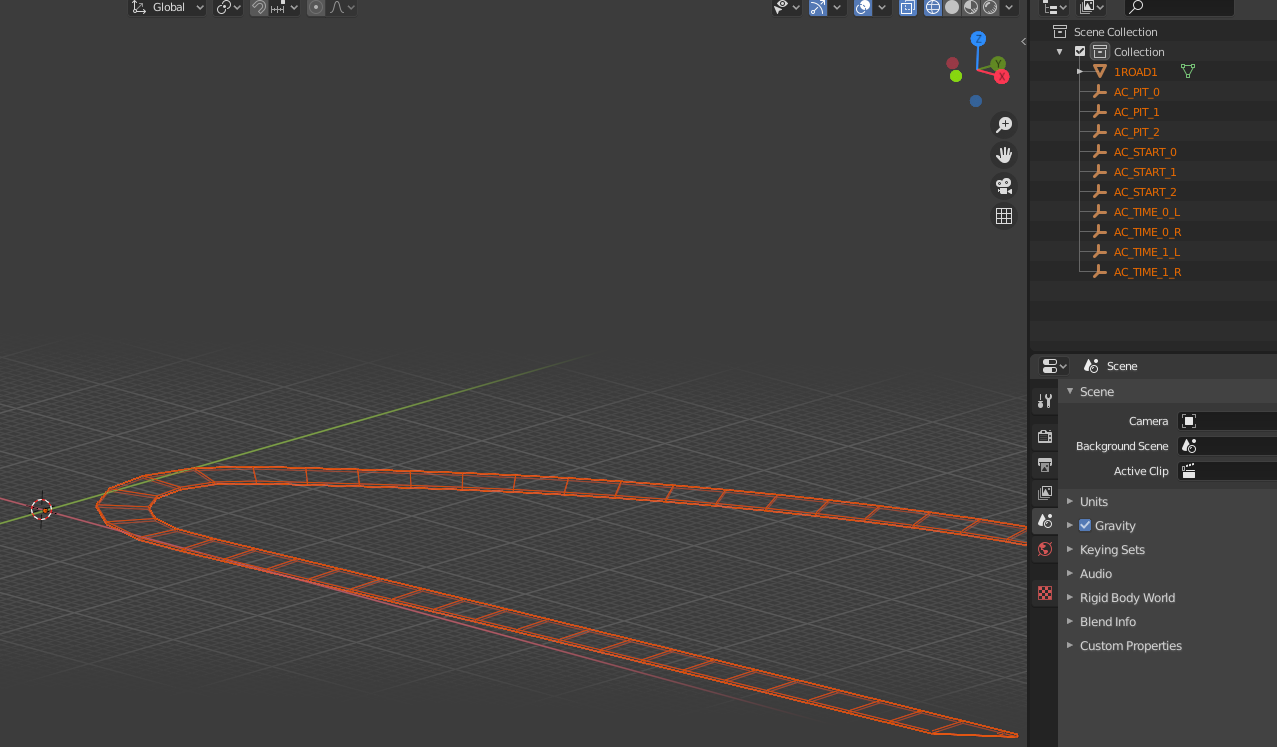Viewport: 1277px width, 747px height.
Task: Select AC_PIT_2 empty
Action: coord(1137,132)
